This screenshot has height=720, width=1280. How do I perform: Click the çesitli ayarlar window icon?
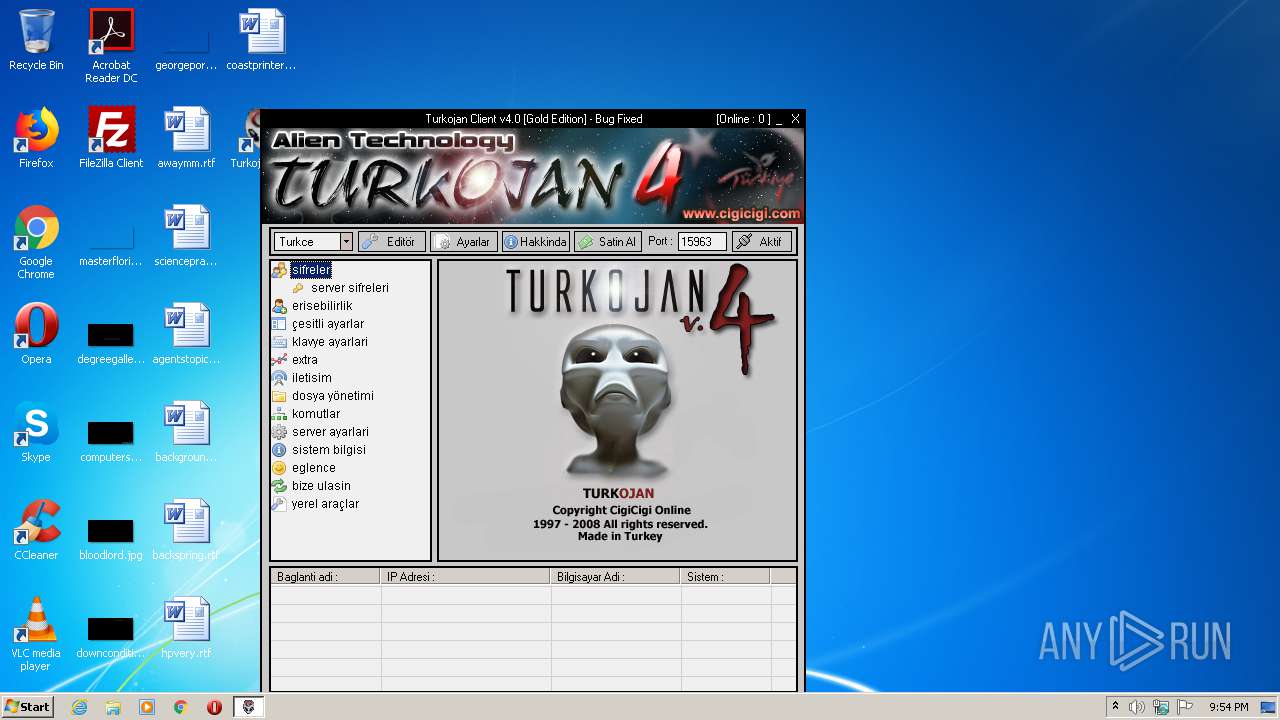pyautogui.click(x=279, y=324)
